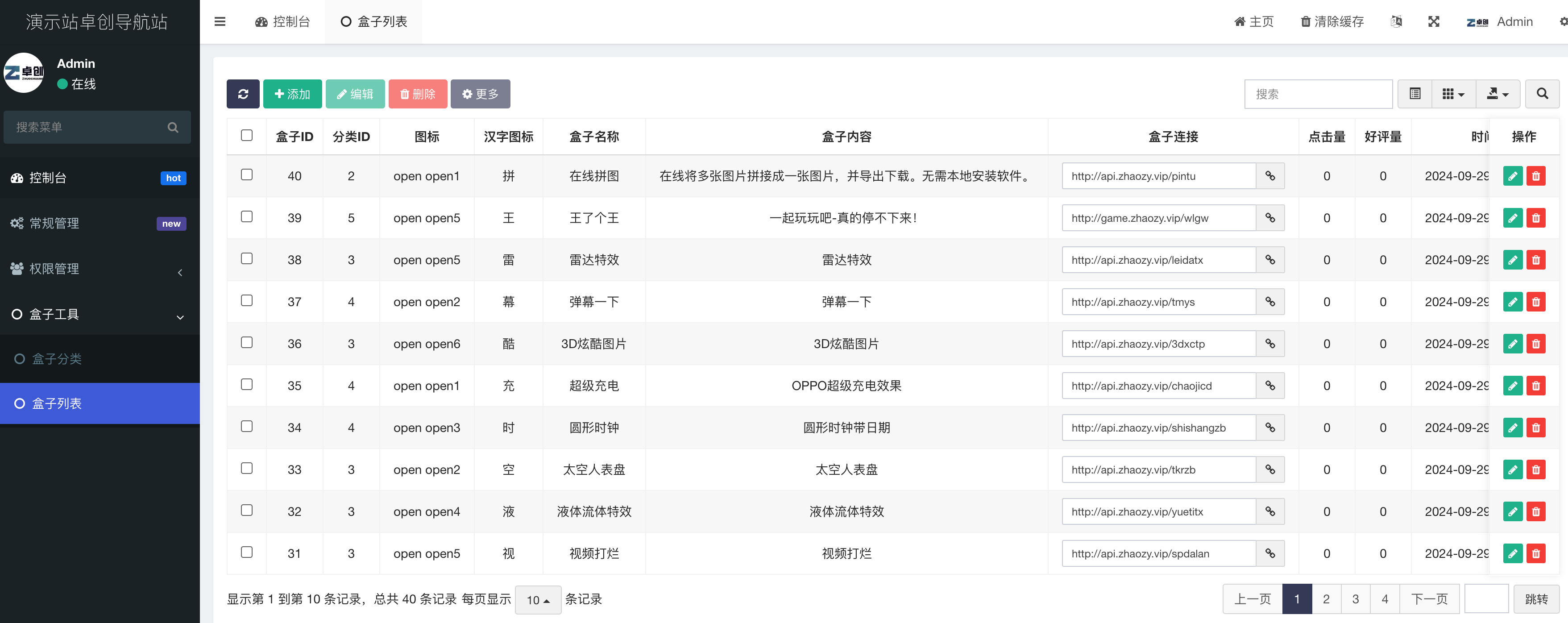Focus the table 搜索 input field
Image resolution: width=1568 pixels, height=623 pixels.
[x=1319, y=94]
